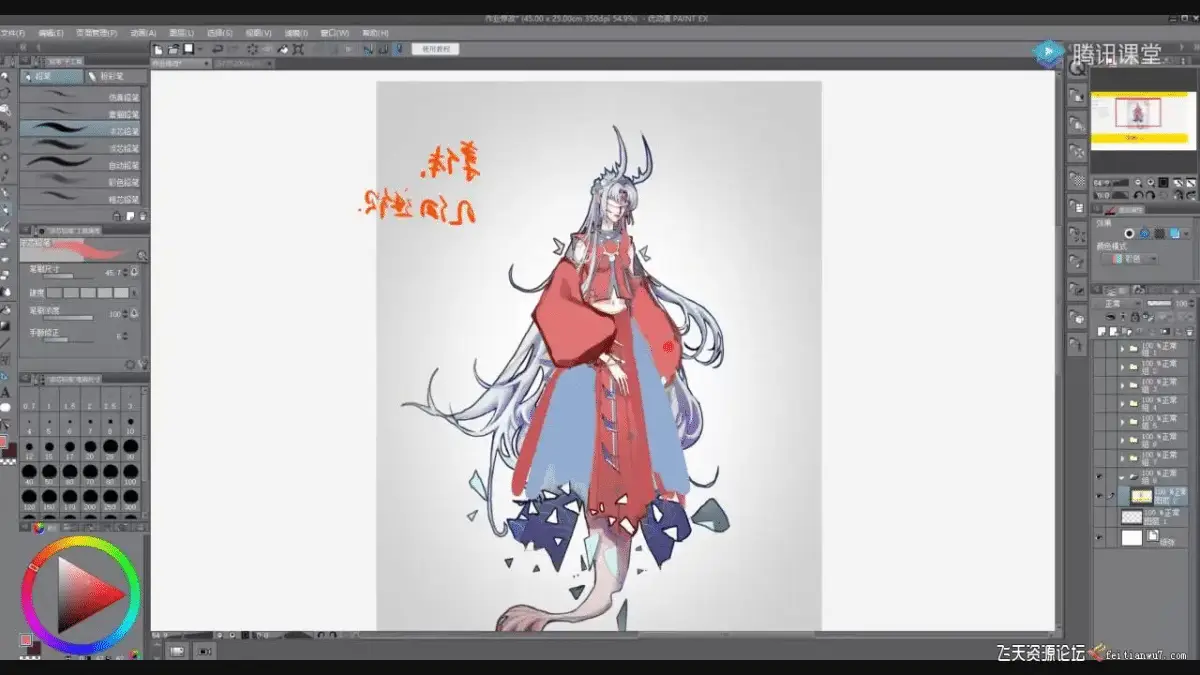Open the dropdown arrow next to the Save icon

click(x=200, y=48)
